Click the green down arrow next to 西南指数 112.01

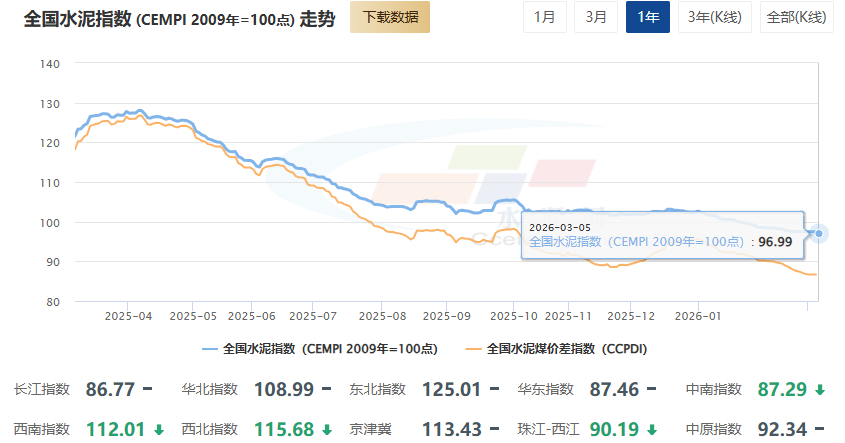pyautogui.click(x=158, y=429)
